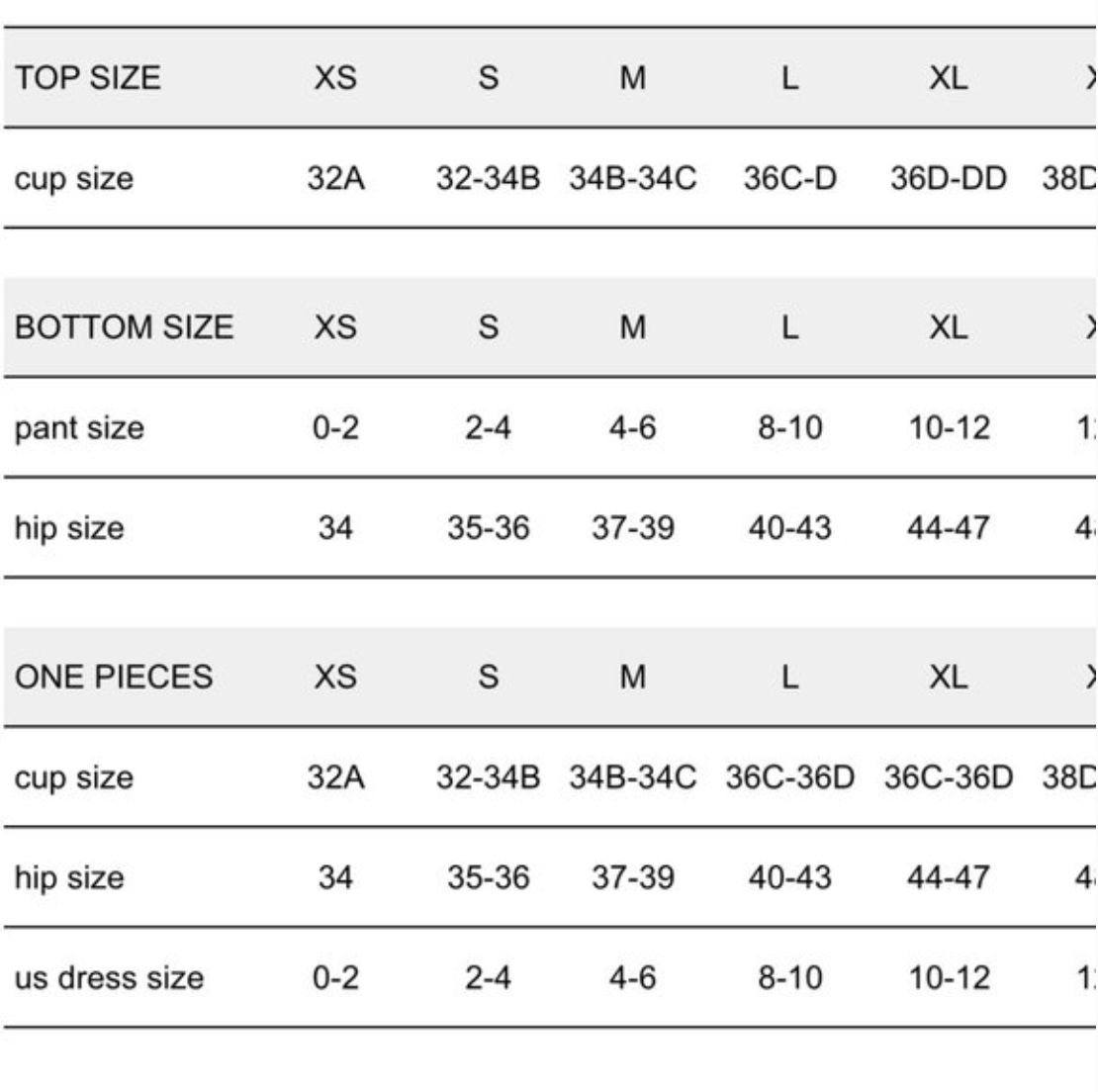Select 32A in the TOP SIZE cup row
1098x1092 pixels.
coord(335,179)
